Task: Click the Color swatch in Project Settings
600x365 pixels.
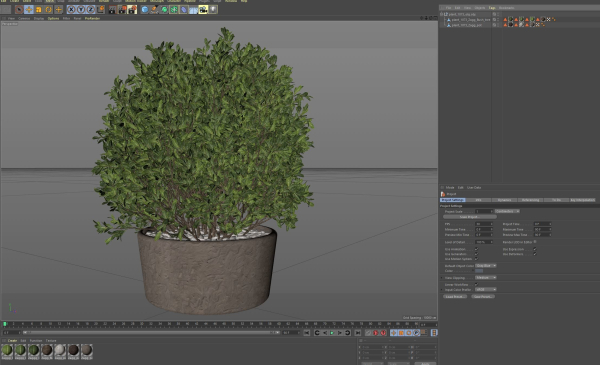Action: (479, 271)
